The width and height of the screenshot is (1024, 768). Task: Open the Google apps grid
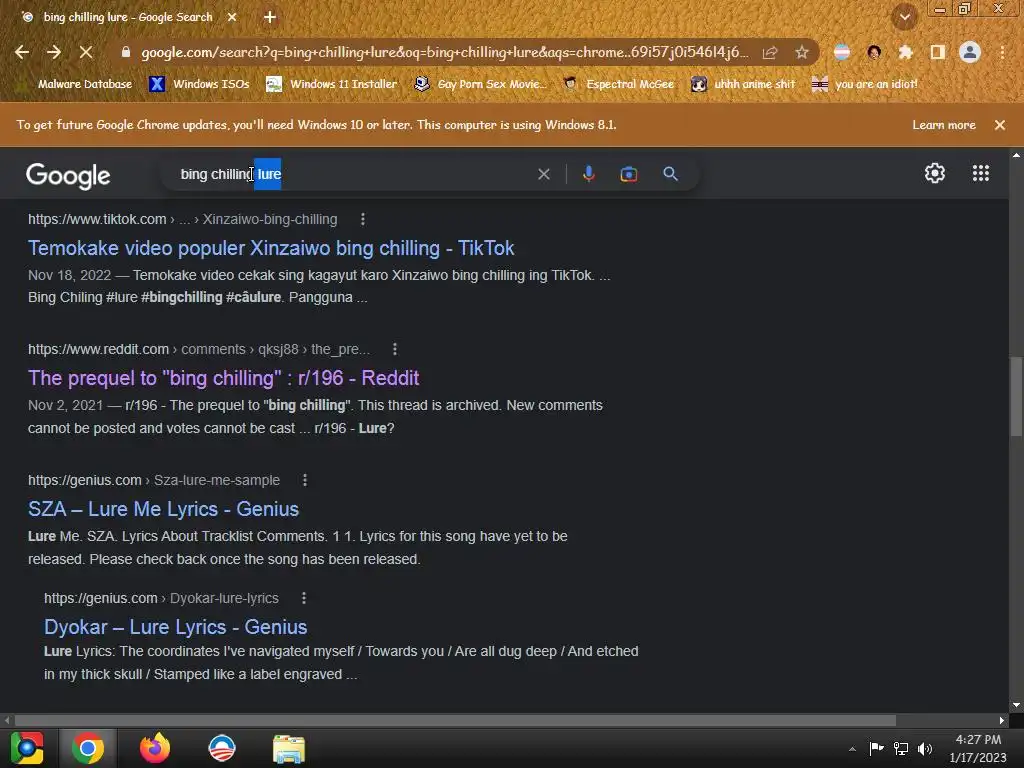(x=980, y=173)
